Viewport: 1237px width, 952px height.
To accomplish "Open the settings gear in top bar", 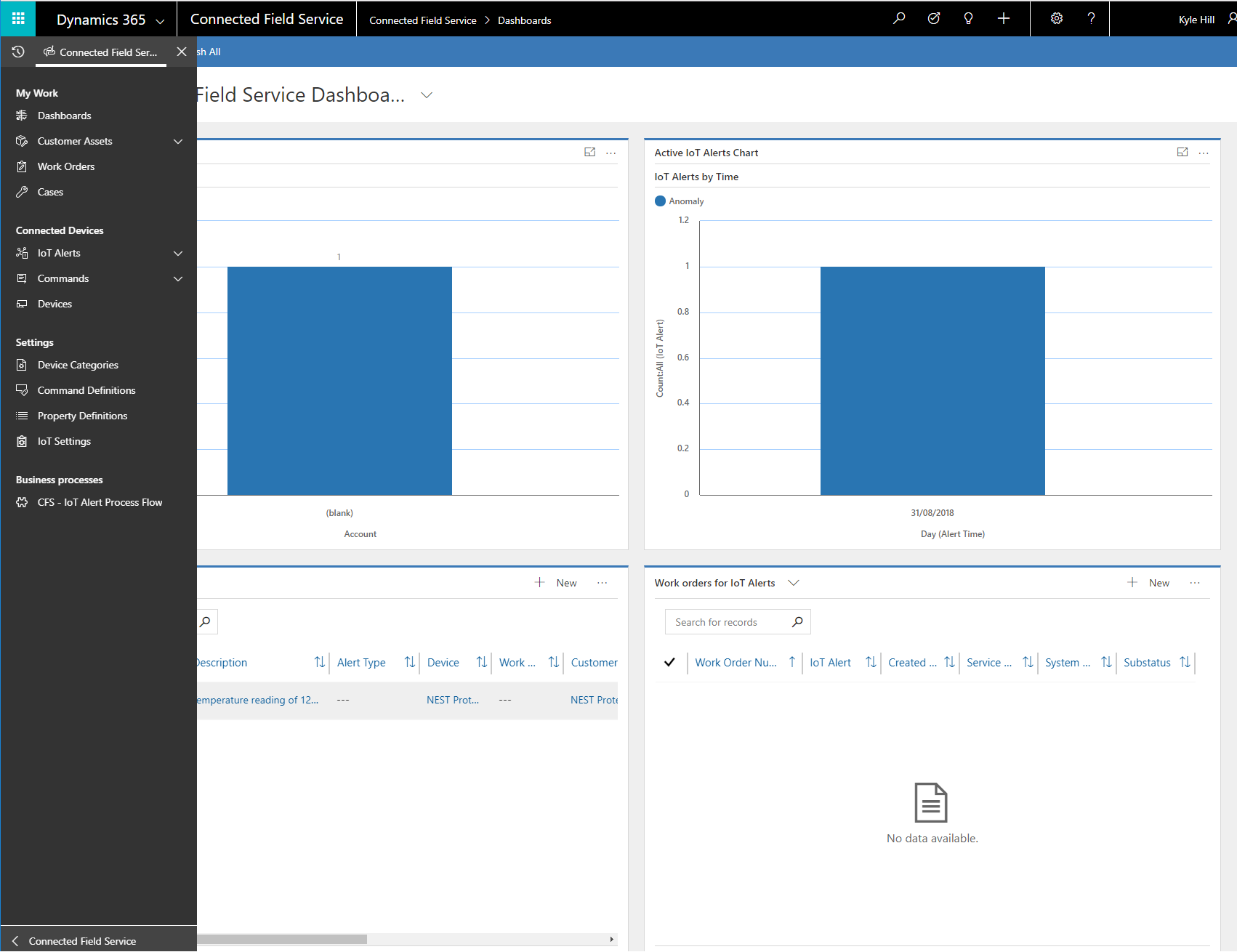I will (x=1057, y=19).
